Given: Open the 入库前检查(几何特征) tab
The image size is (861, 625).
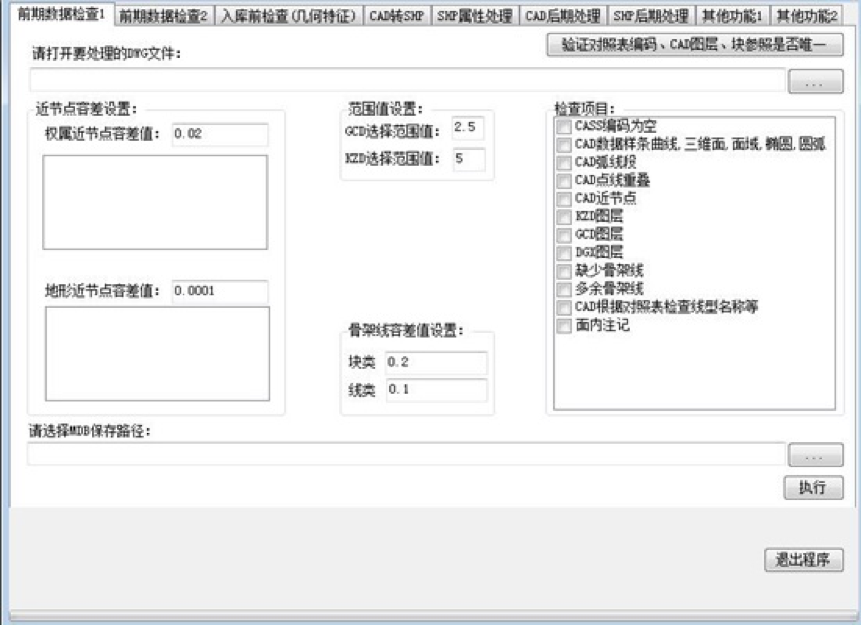Looking at the screenshot, I should click(288, 16).
